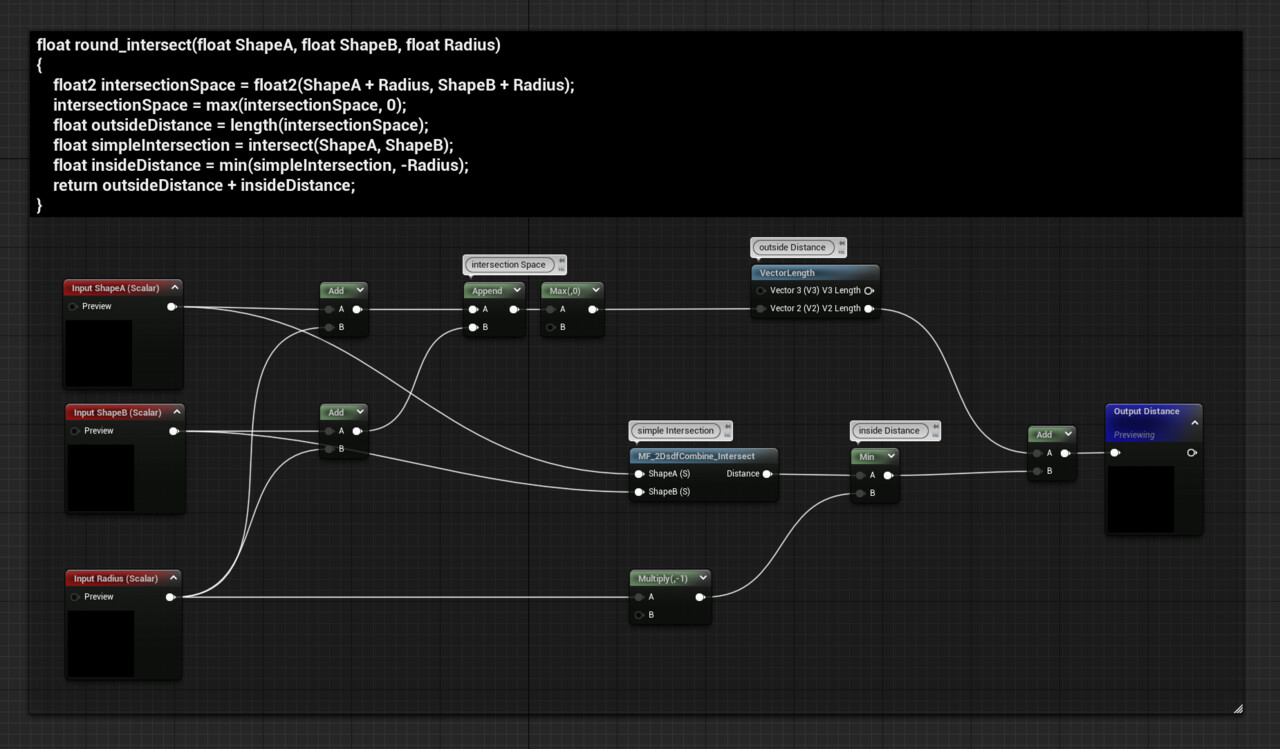Click the ShapeB (S) input pin on MF_2DsdfCombine_Intersect
Screen dimensions: 1280x749
[637, 491]
